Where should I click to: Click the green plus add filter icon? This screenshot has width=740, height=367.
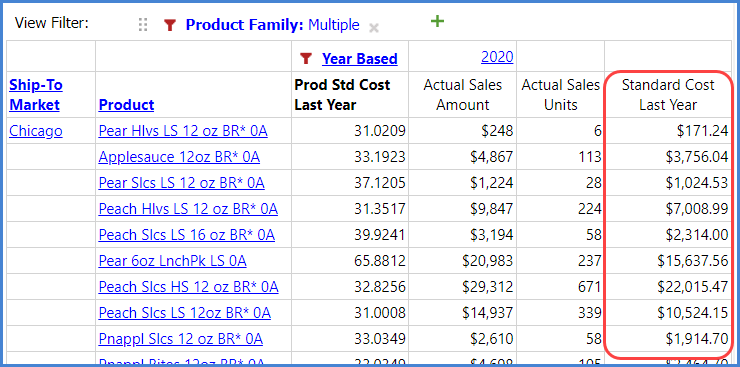(x=437, y=21)
